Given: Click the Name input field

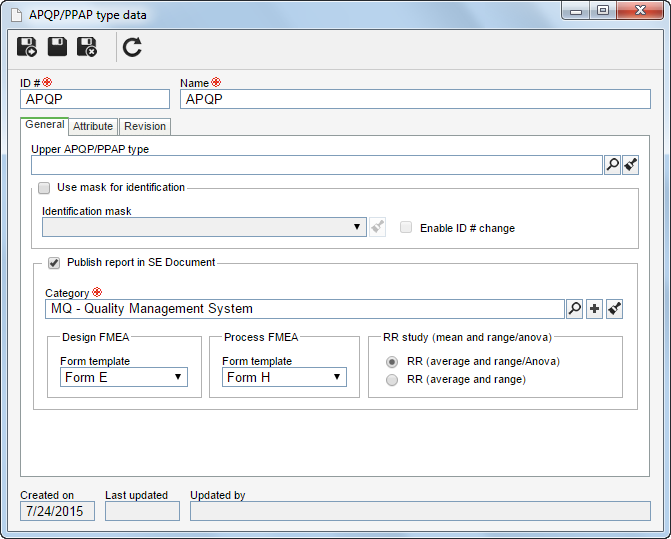Looking at the screenshot, I should (415, 99).
